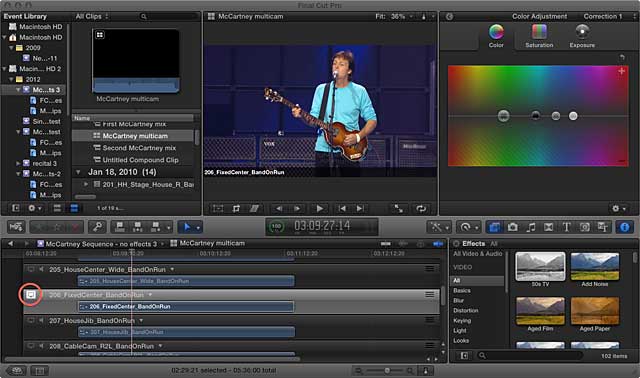Open the Fit 36% zoom pop-up
Screen dimensions: 640x378
pyautogui.click(x=394, y=16)
